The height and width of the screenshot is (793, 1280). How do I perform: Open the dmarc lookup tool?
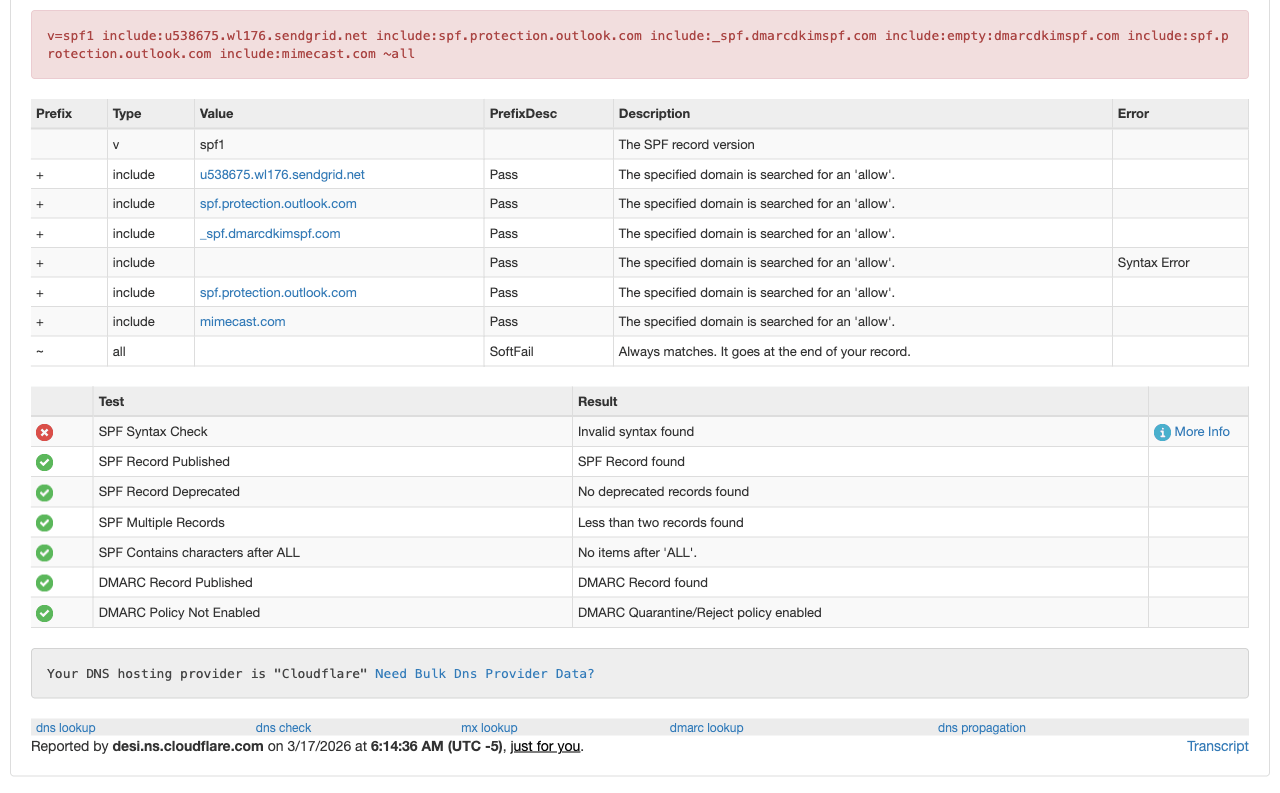pos(706,727)
